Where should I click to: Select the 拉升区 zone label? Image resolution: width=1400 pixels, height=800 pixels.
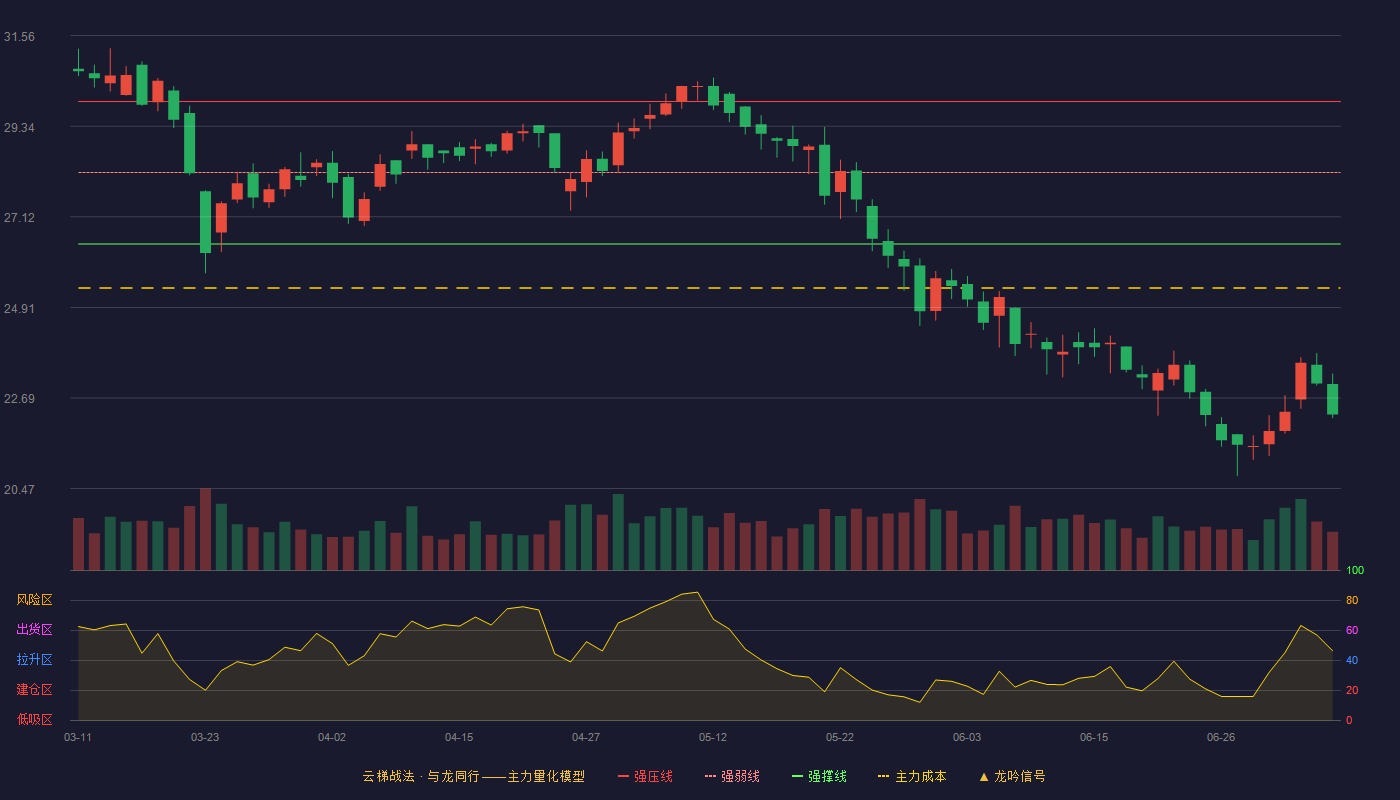[34, 660]
